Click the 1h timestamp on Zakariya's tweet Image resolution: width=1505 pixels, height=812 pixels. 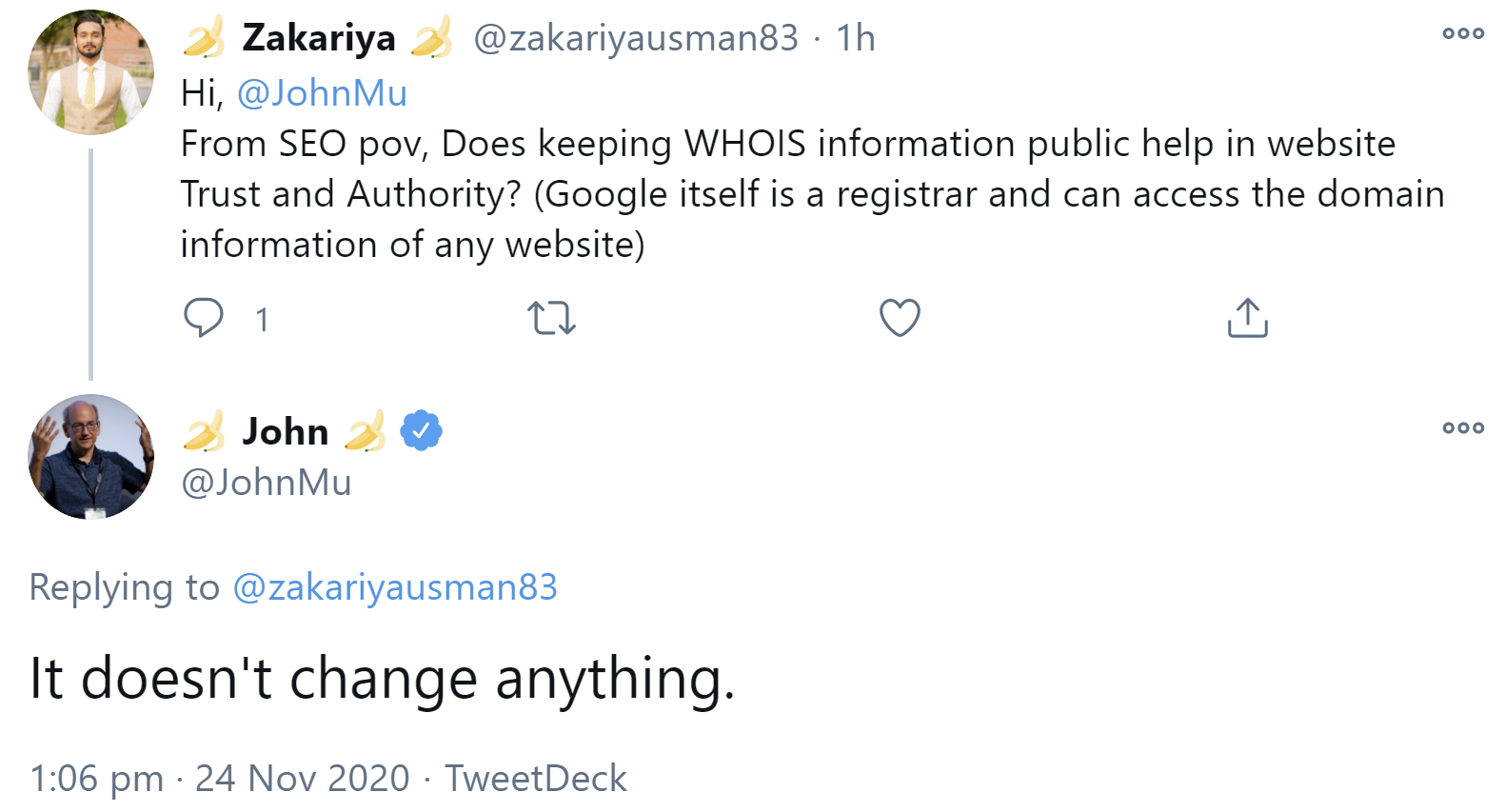tap(856, 38)
